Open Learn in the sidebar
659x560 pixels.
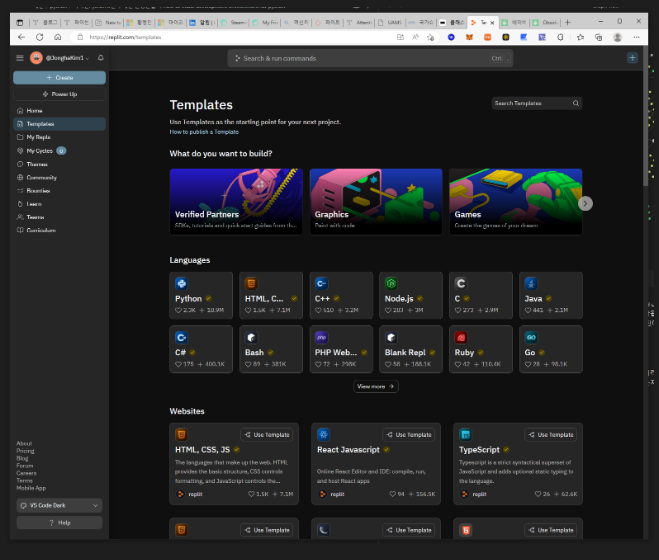tap(59, 204)
